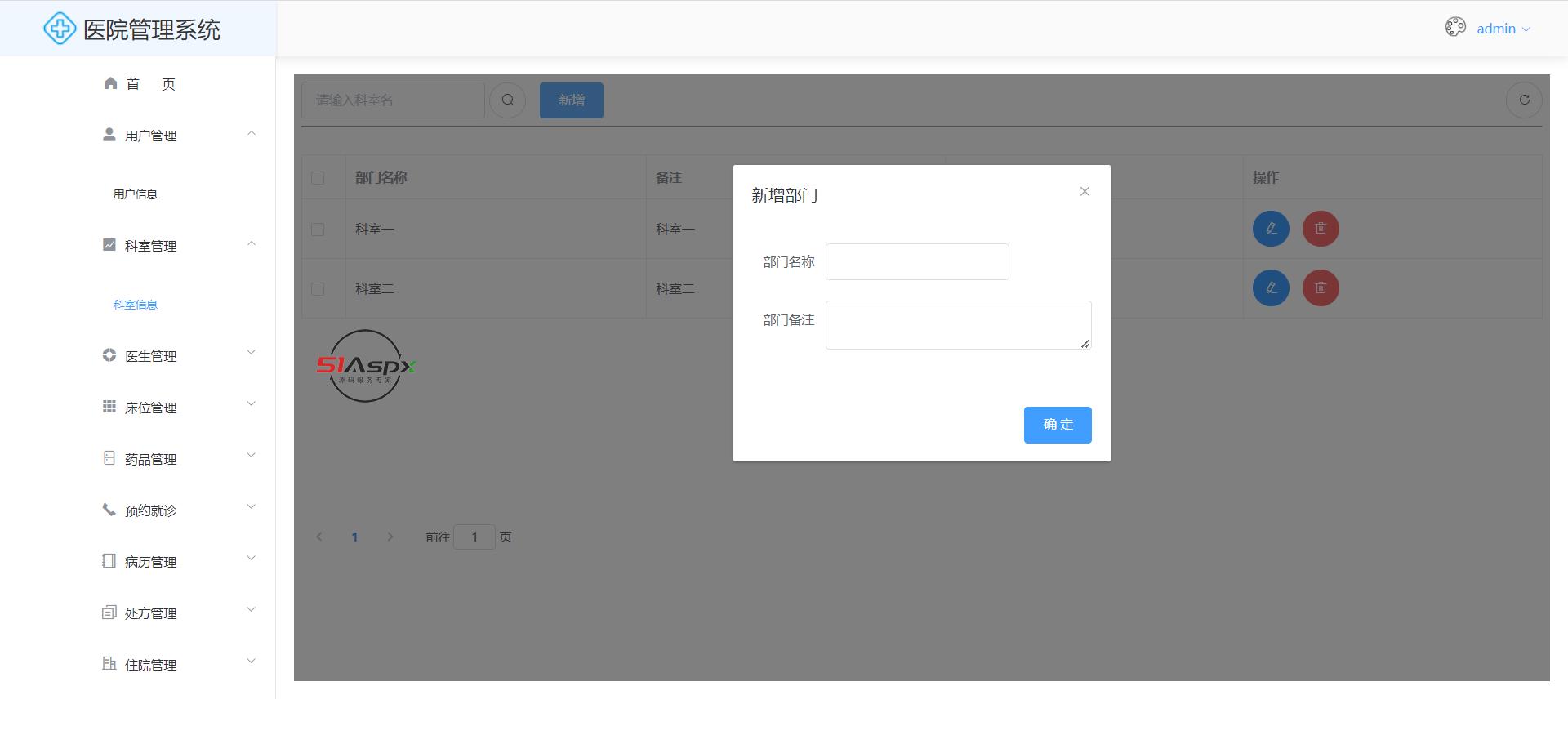Check the checkbox for row 科室一
This screenshot has height=731, width=1568.
[318, 230]
